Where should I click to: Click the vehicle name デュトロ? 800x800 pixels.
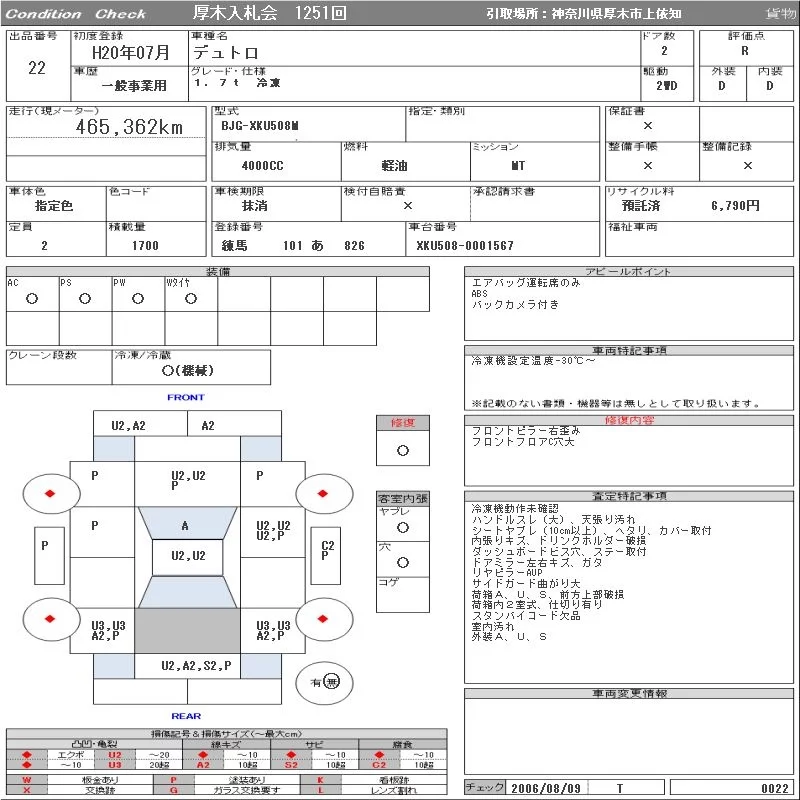(226, 53)
